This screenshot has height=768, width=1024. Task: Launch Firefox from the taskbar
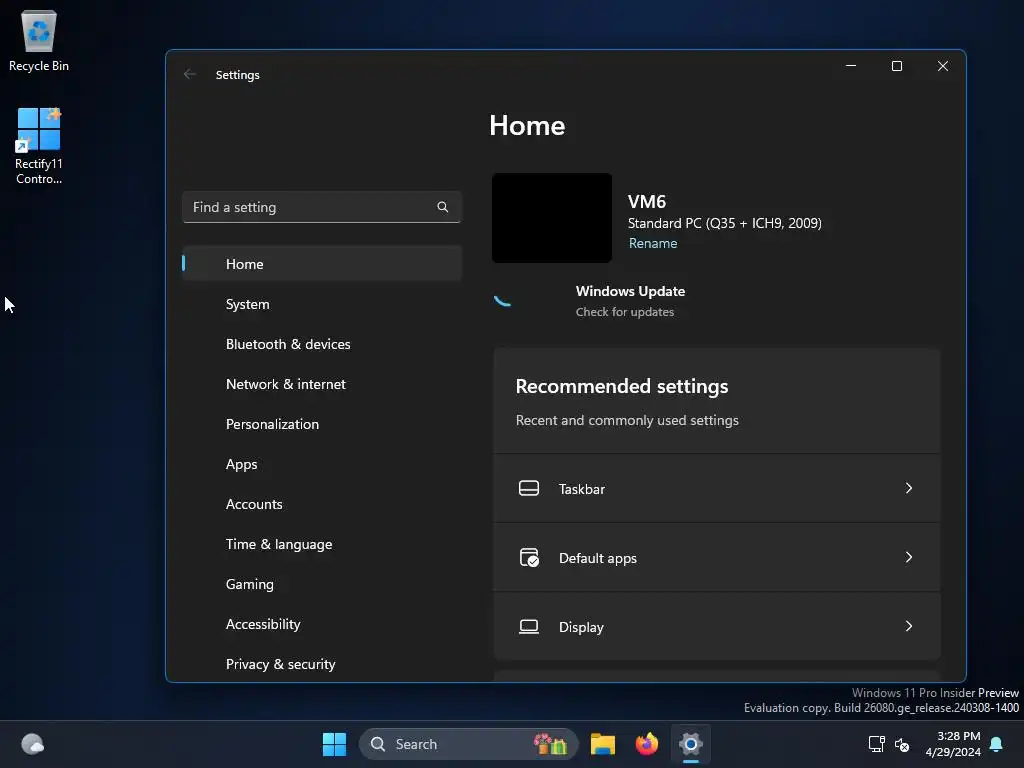(x=647, y=744)
